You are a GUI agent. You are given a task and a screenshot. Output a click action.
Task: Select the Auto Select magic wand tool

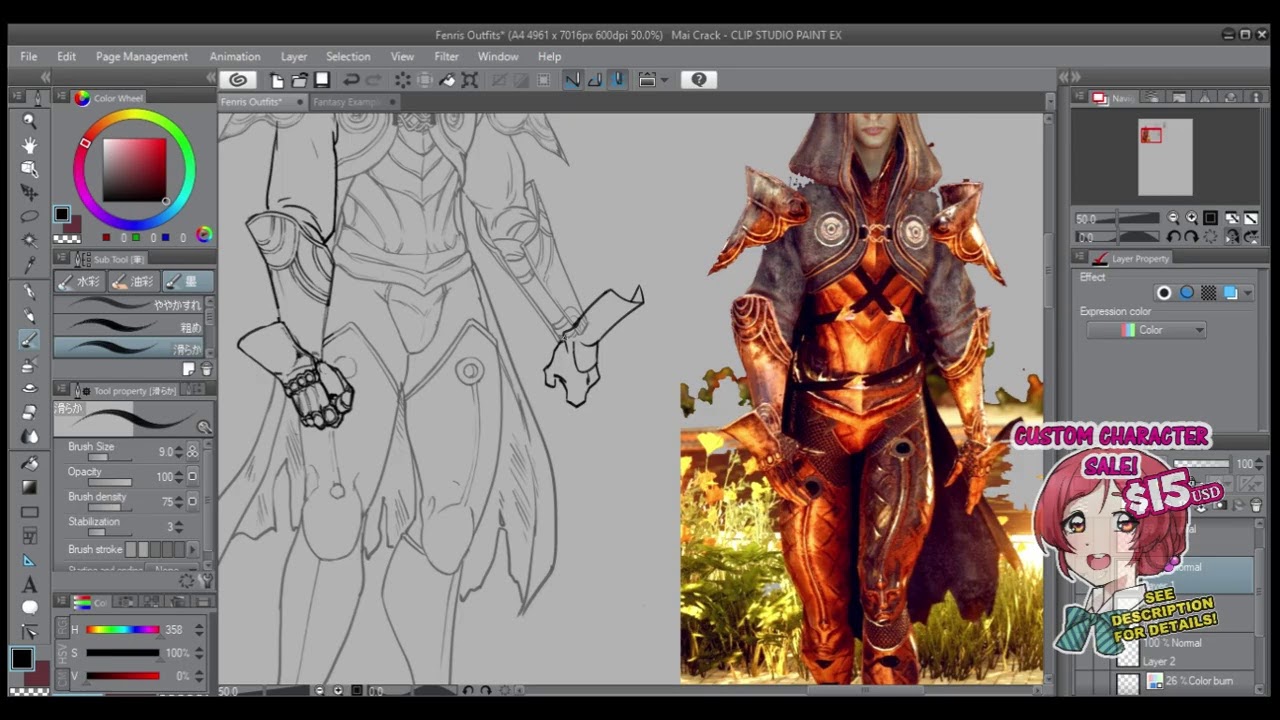[30, 241]
